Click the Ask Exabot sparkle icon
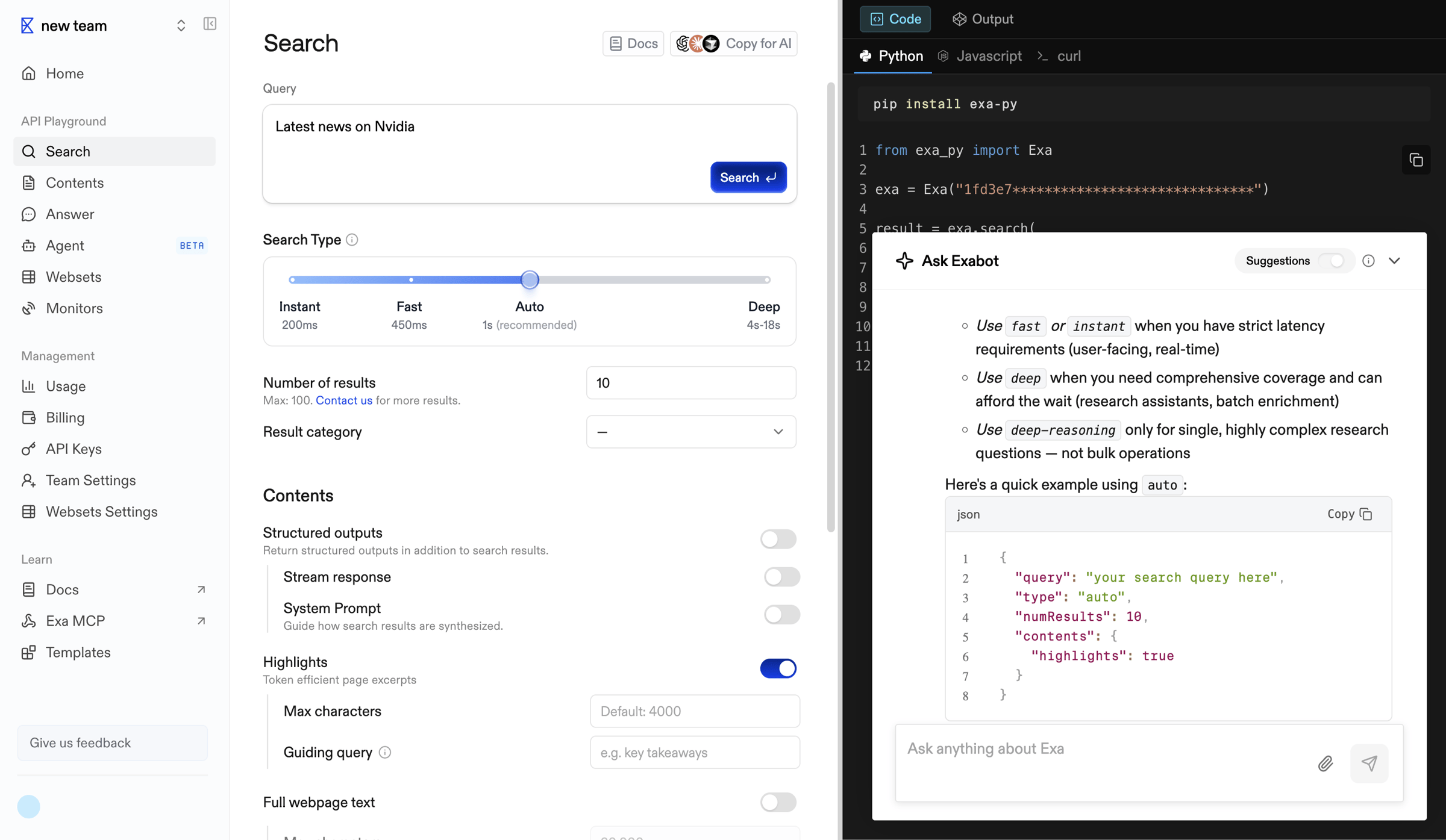 tap(904, 261)
